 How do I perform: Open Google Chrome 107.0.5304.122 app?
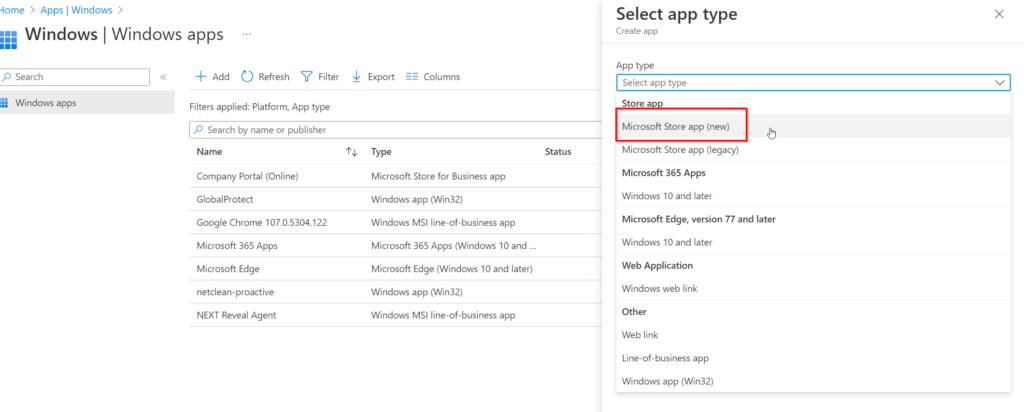coord(262,223)
